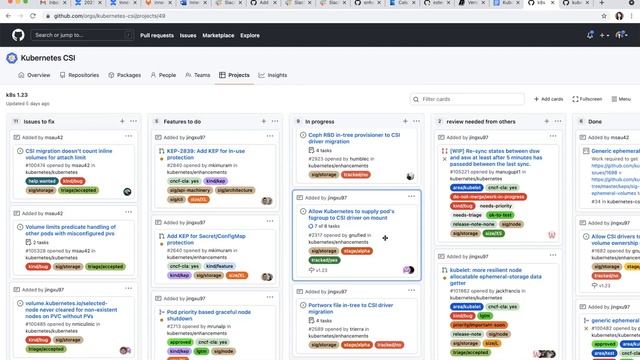Open Pod priority based graceful node shutdown link
Viewport: 640px width, 360px height.
tap(209, 315)
